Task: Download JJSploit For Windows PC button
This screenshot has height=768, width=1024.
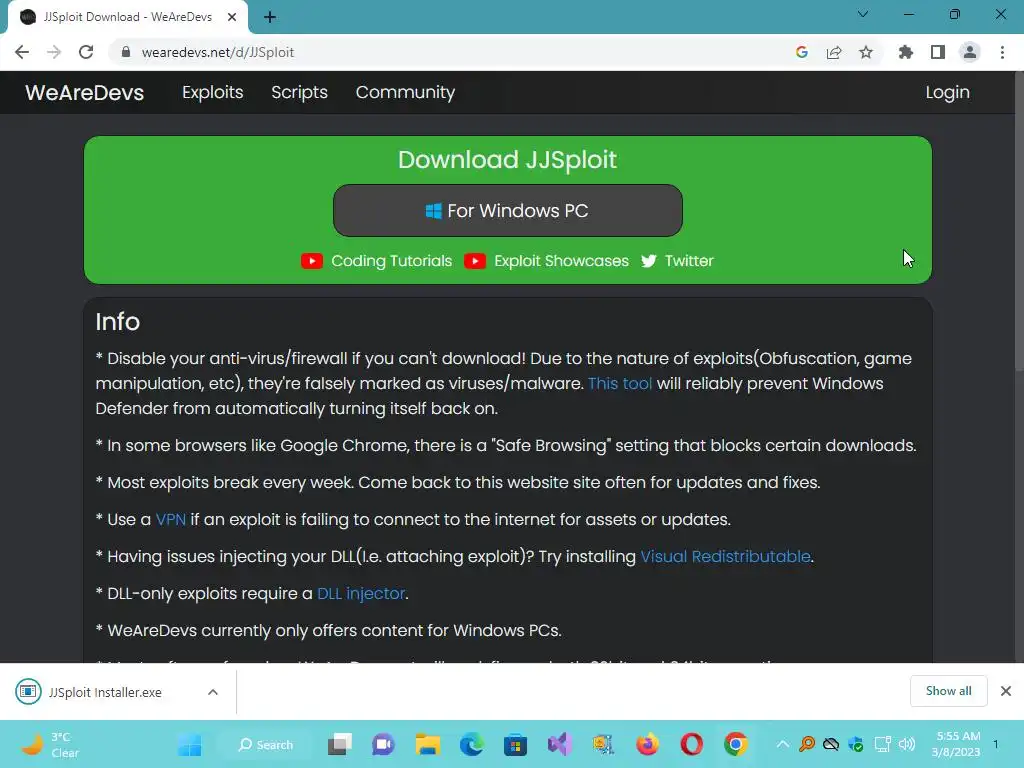Action: pyautogui.click(x=507, y=210)
